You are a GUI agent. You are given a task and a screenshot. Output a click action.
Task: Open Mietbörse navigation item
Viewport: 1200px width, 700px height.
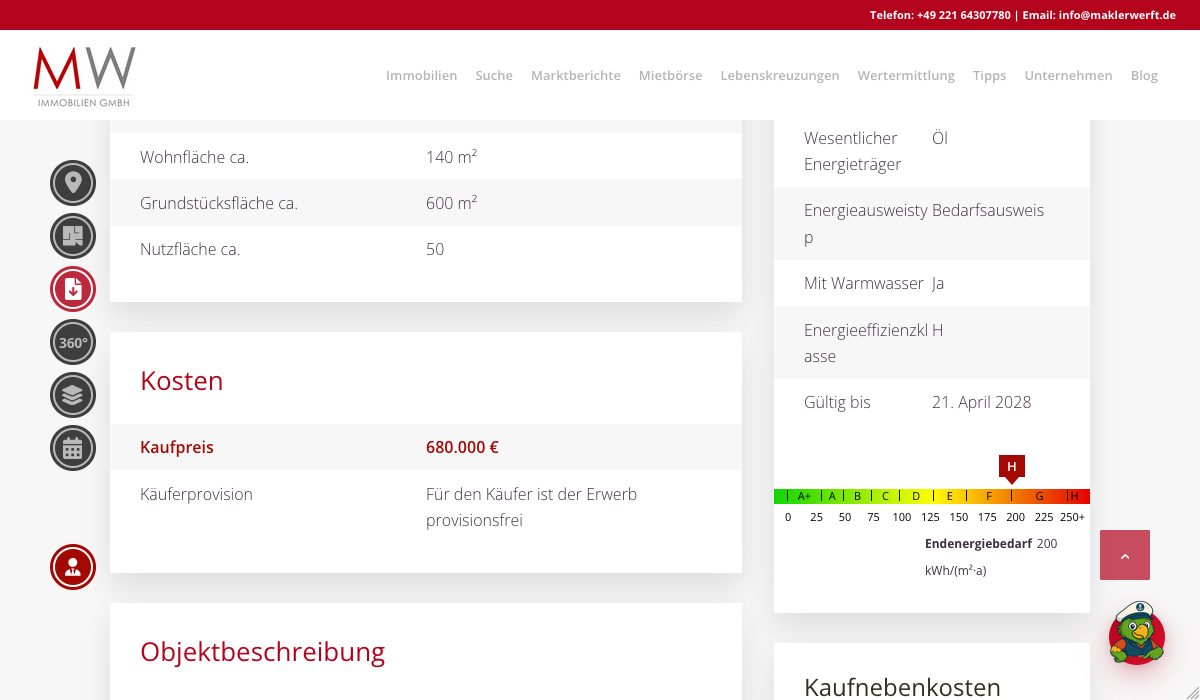tap(670, 75)
